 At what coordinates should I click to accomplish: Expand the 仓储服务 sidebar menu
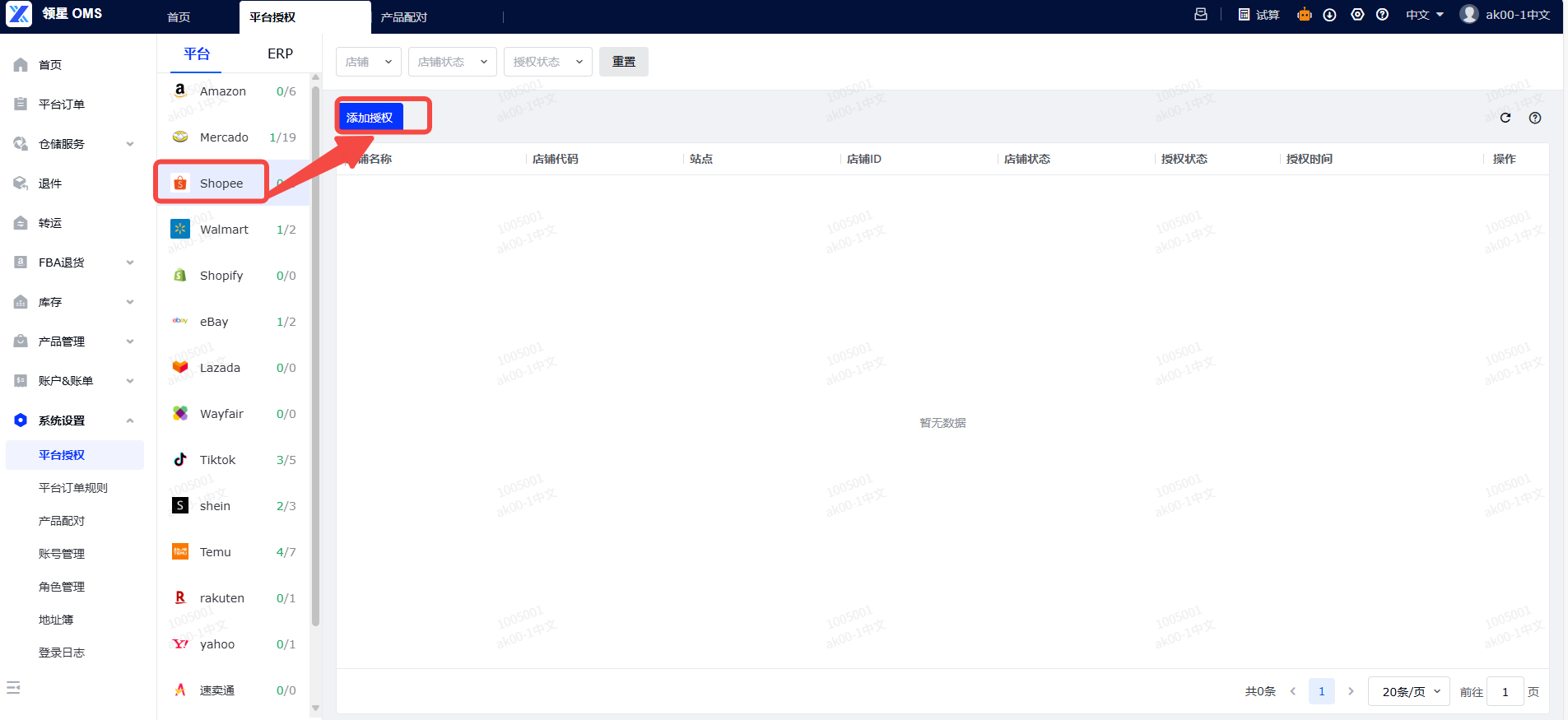(74, 144)
